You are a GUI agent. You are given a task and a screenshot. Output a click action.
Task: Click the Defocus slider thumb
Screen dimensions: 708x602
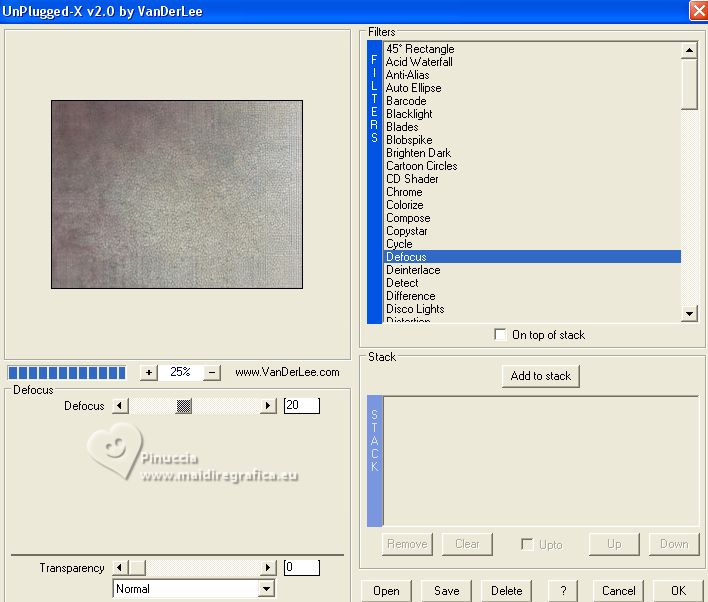click(x=184, y=406)
